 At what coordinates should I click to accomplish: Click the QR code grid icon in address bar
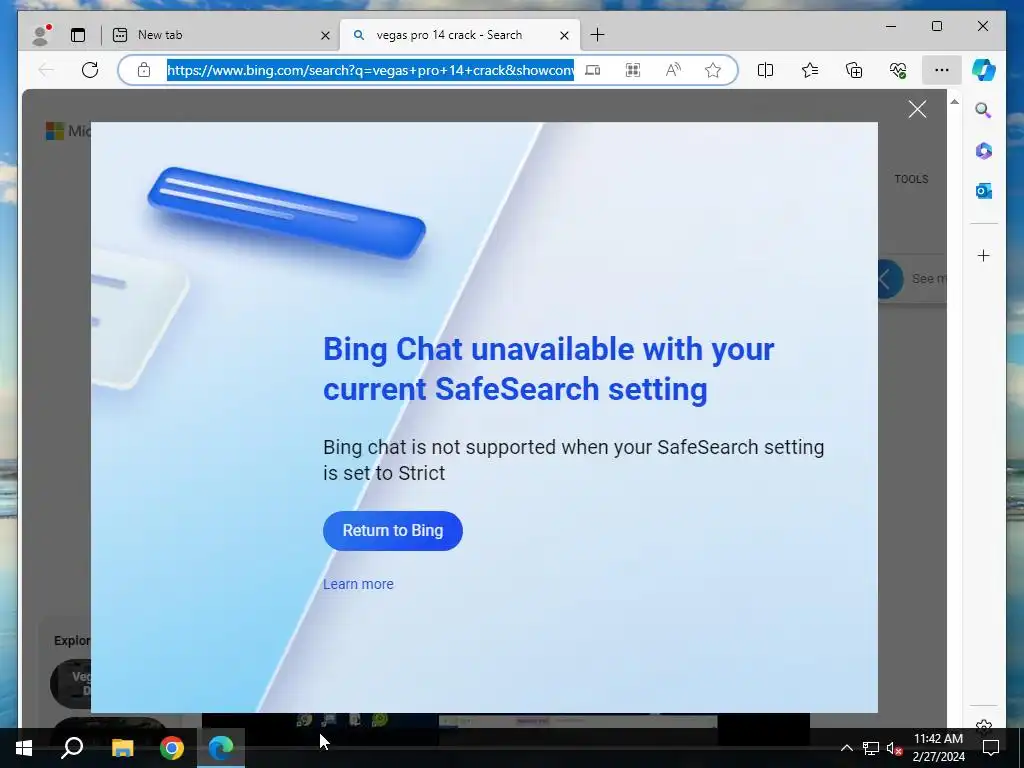click(x=633, y=70)
